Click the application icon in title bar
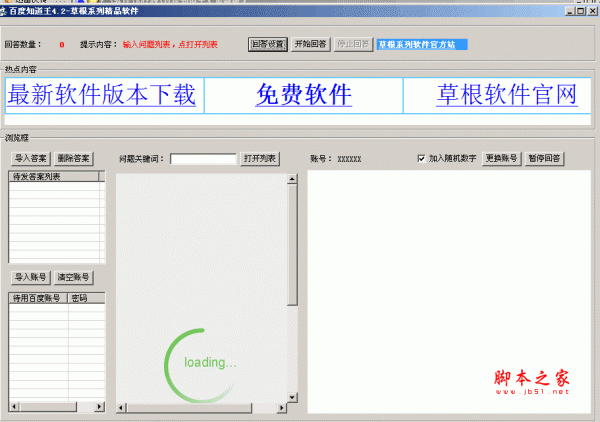 pos(3,11)
